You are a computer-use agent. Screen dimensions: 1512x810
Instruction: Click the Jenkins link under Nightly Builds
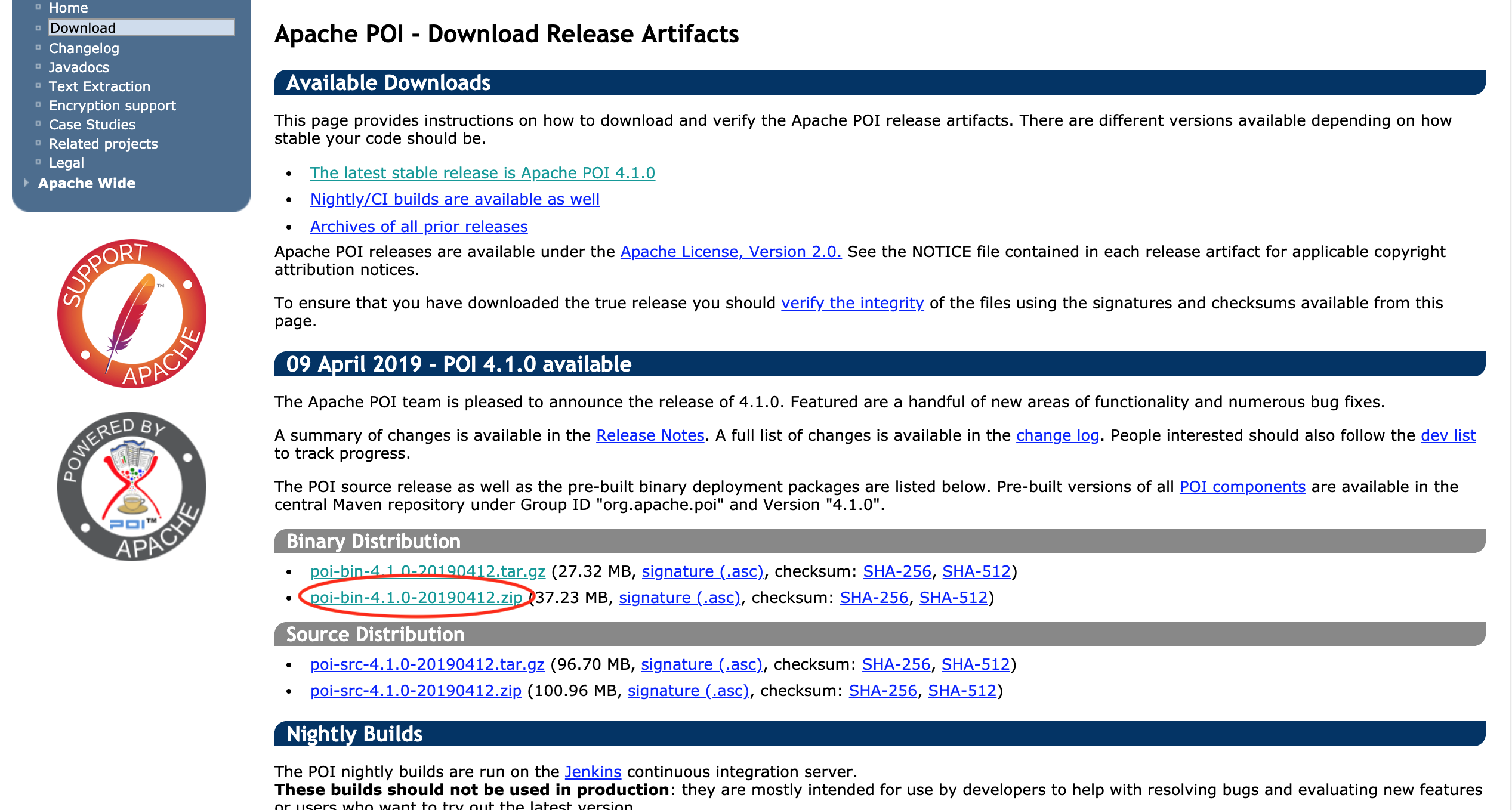(x=593, y=771)
